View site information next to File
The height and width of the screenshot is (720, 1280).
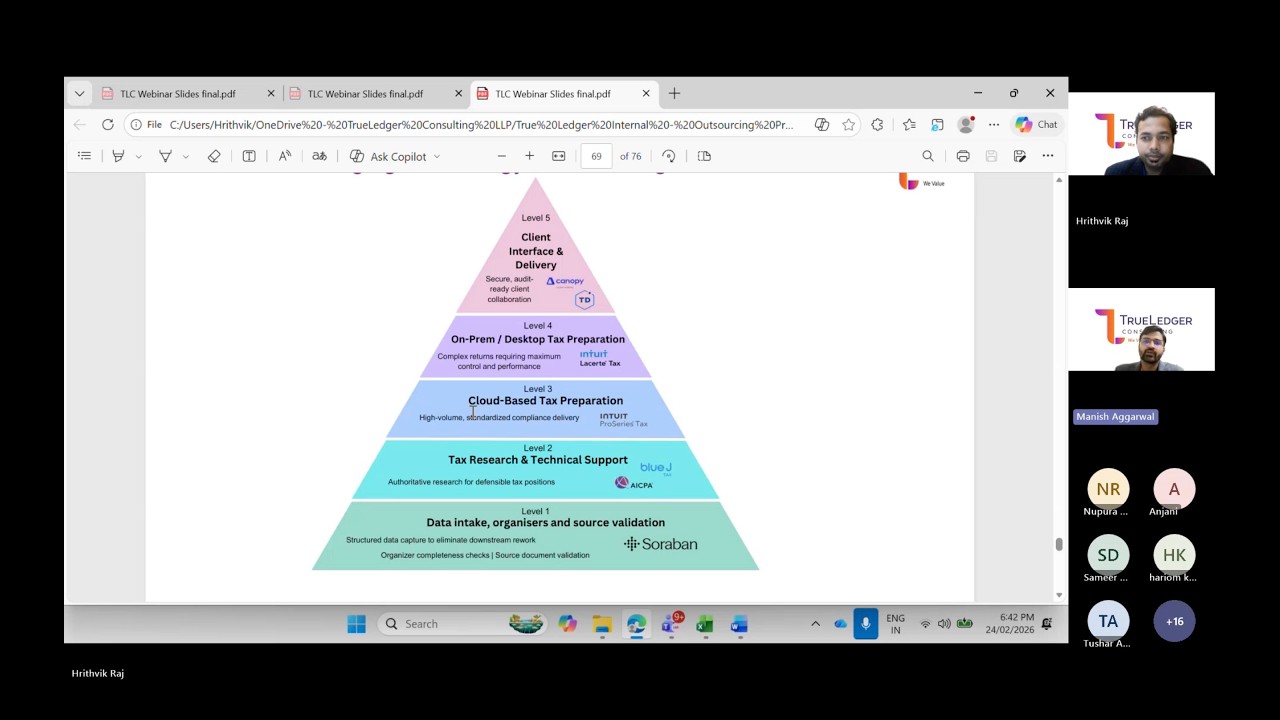click(147, 125)
